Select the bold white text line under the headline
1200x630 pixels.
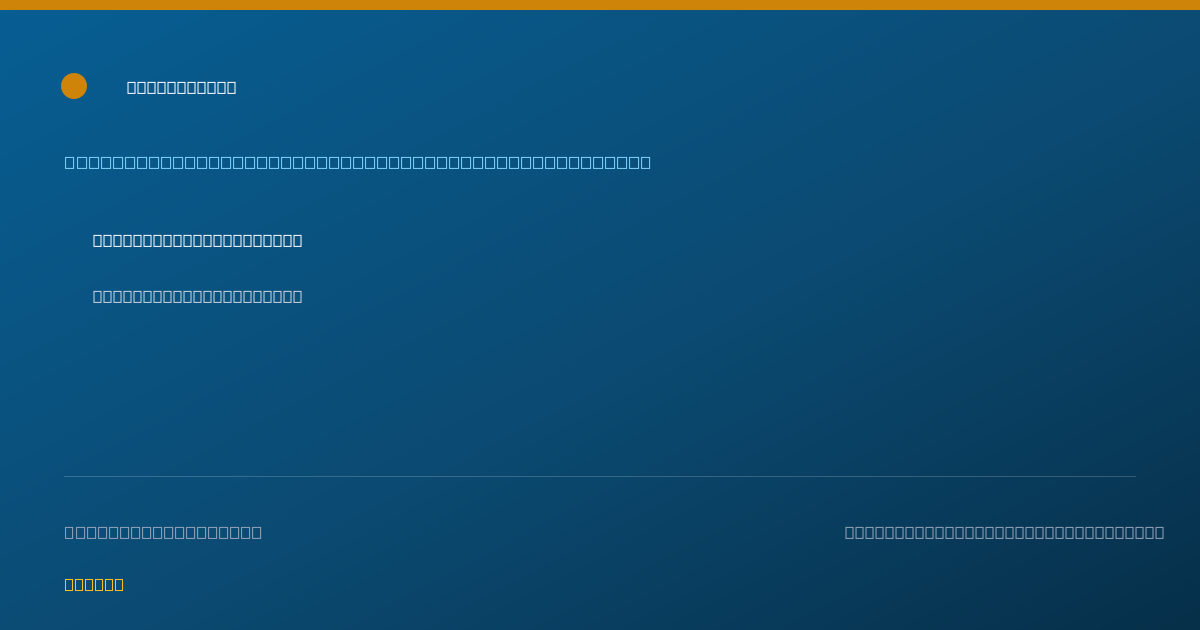[198, 240]
